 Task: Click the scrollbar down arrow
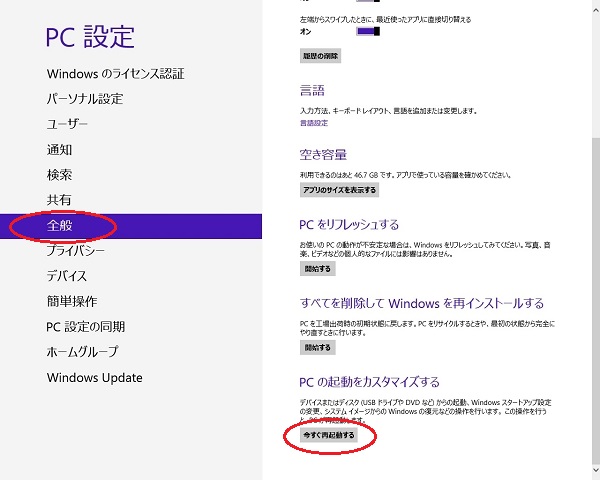point(596,471)
